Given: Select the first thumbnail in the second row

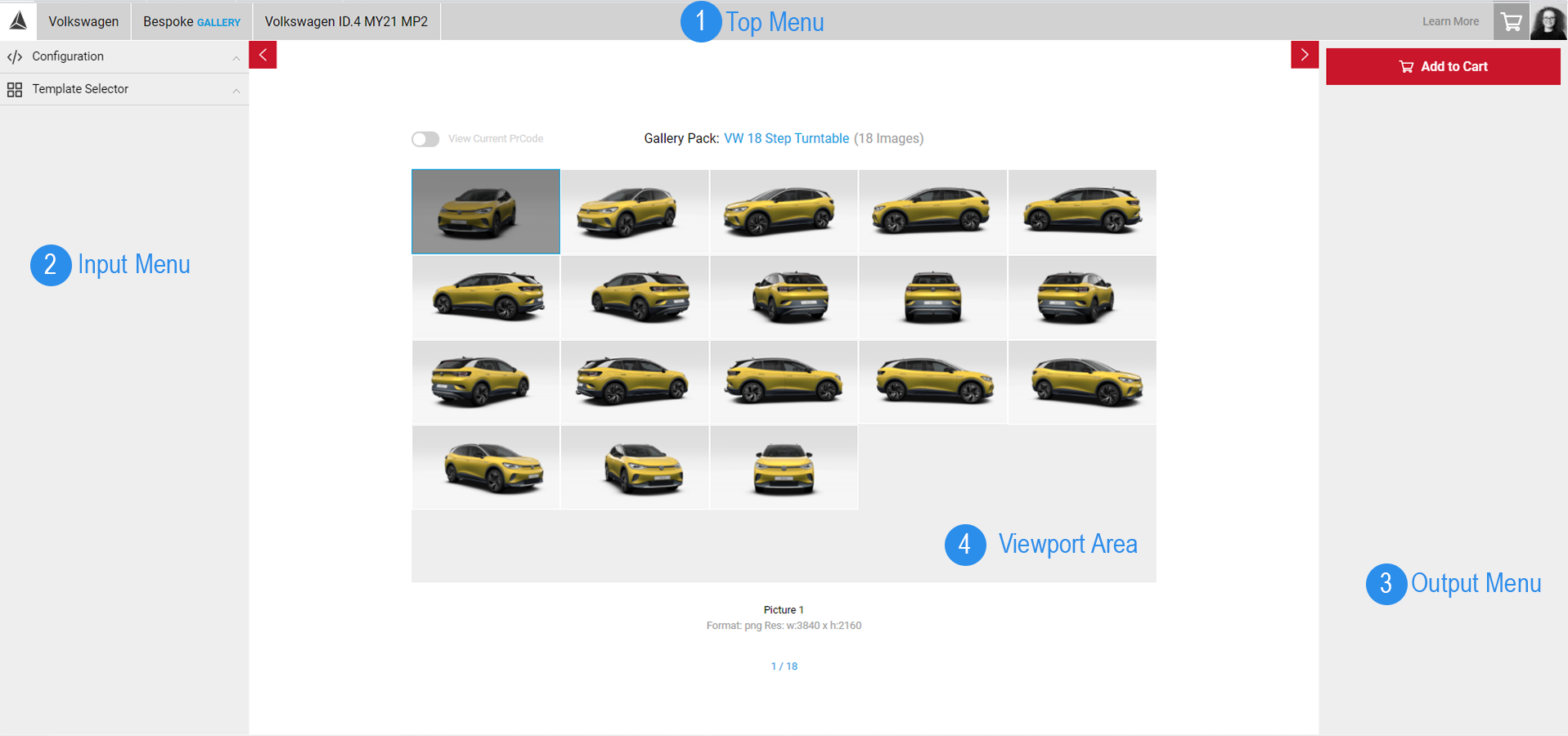Looking at the screenshot, I should pos(486,296).
